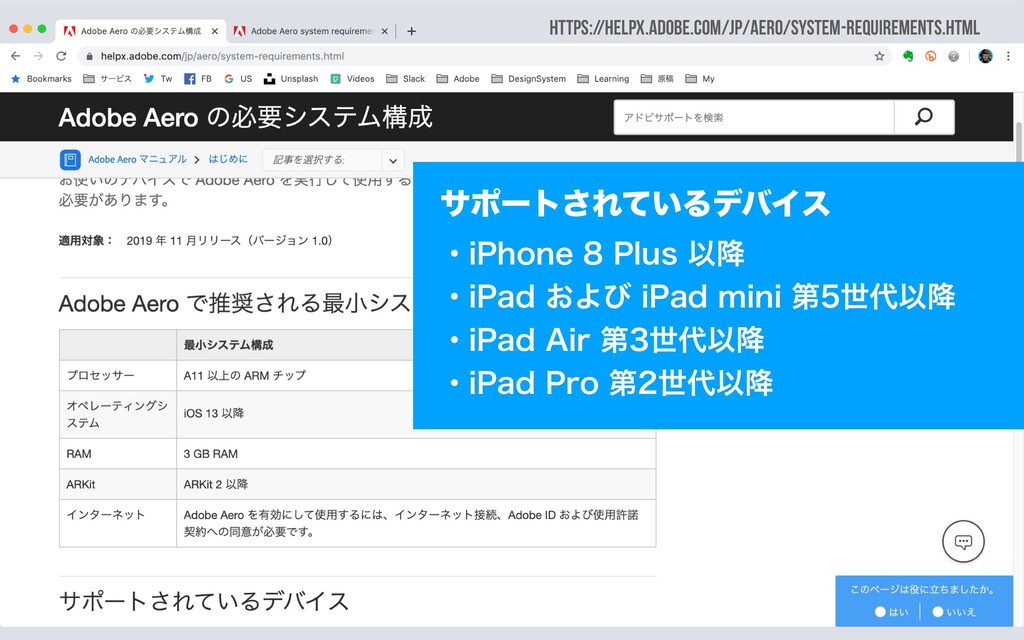Close the Adobe Aero の必要システム構成 tab
1024x640 pixels.
(x=214, y=31)
